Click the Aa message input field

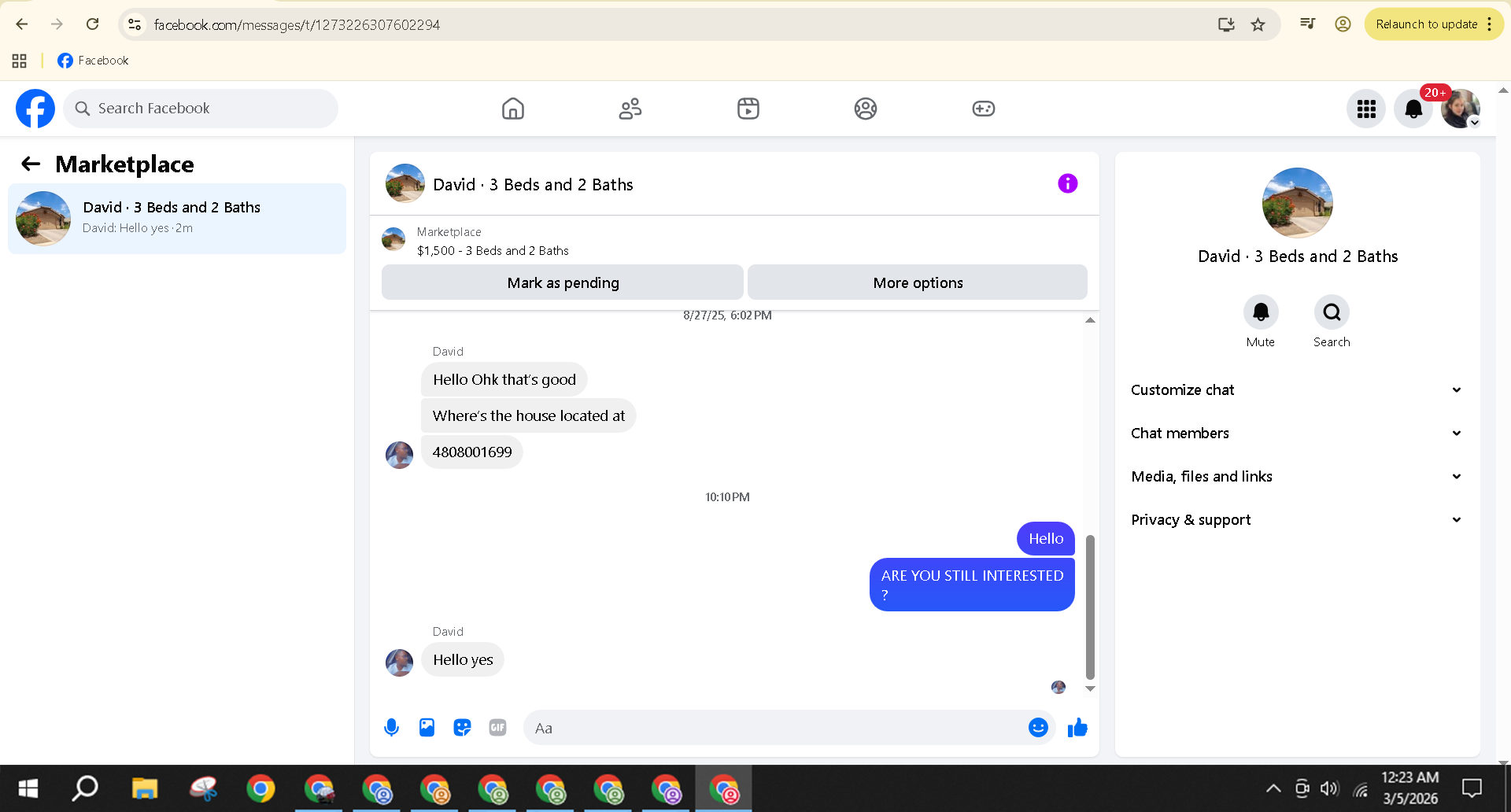(775, 728)
